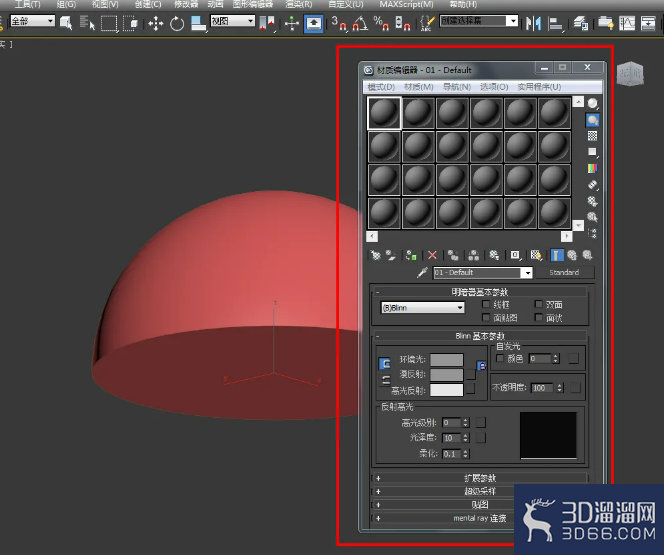Toggle Angle Snap in main toolbar

pyautogui.click(x=360, y=23)
